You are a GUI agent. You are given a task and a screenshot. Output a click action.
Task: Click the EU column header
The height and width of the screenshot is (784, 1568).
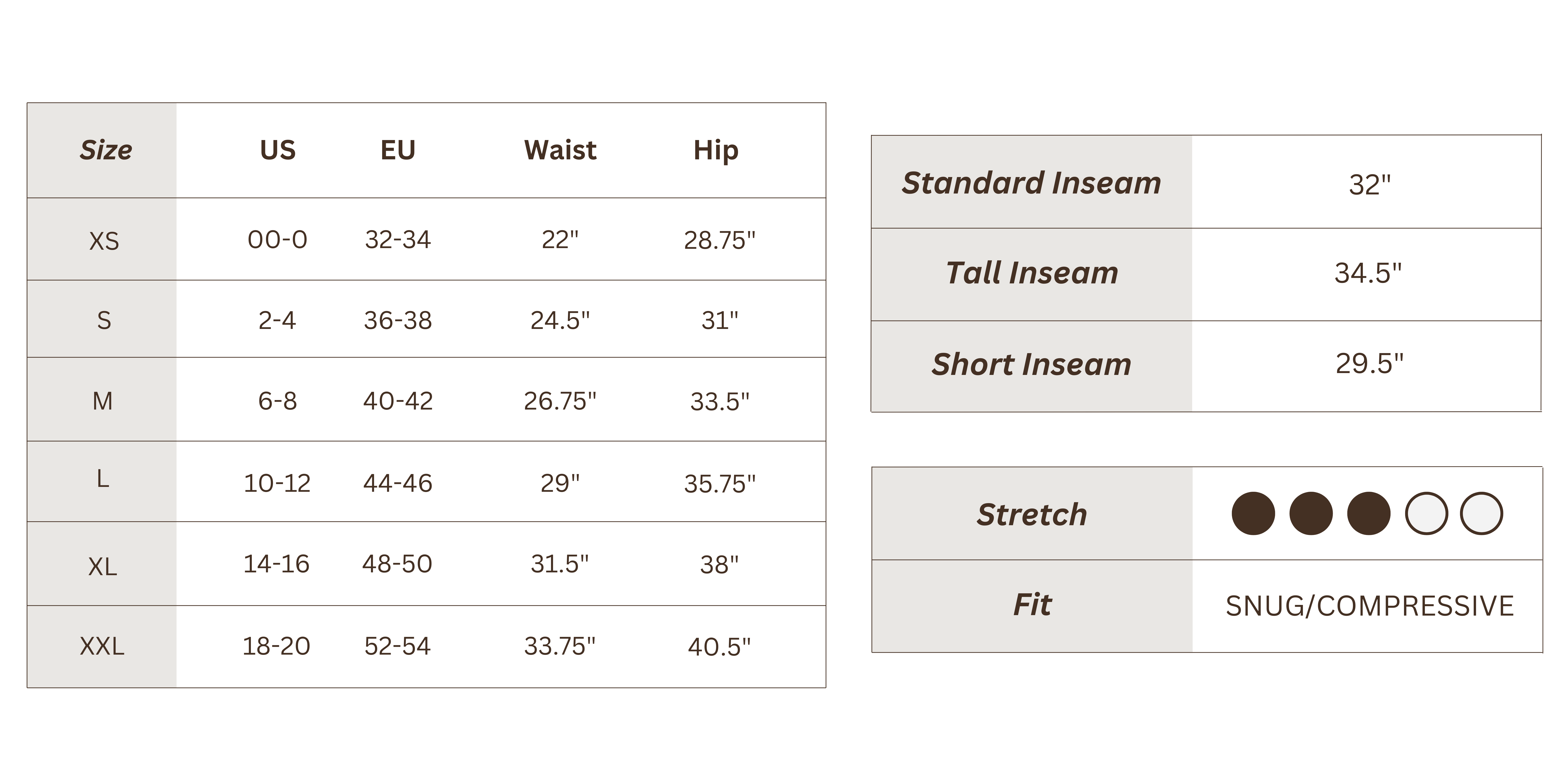[398, 150]
